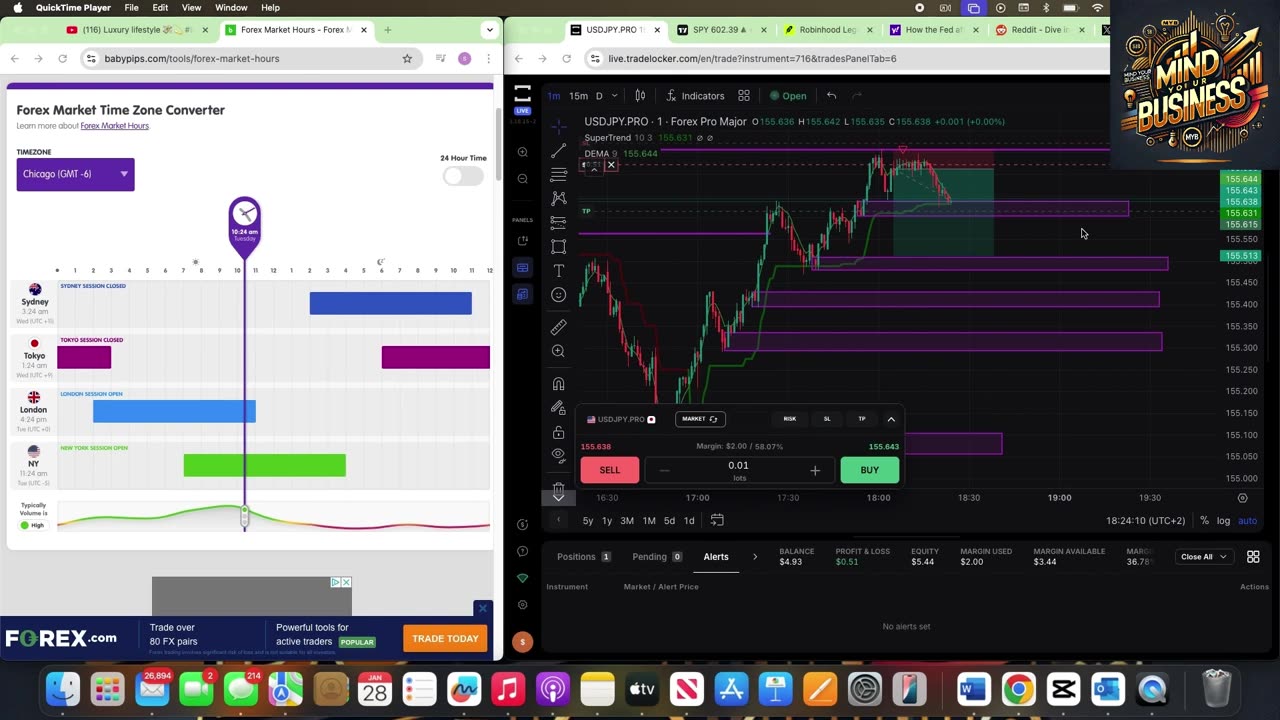Toggle the auto scale mode
This screenshot has width=1280, height=720.
(1248, 521)
